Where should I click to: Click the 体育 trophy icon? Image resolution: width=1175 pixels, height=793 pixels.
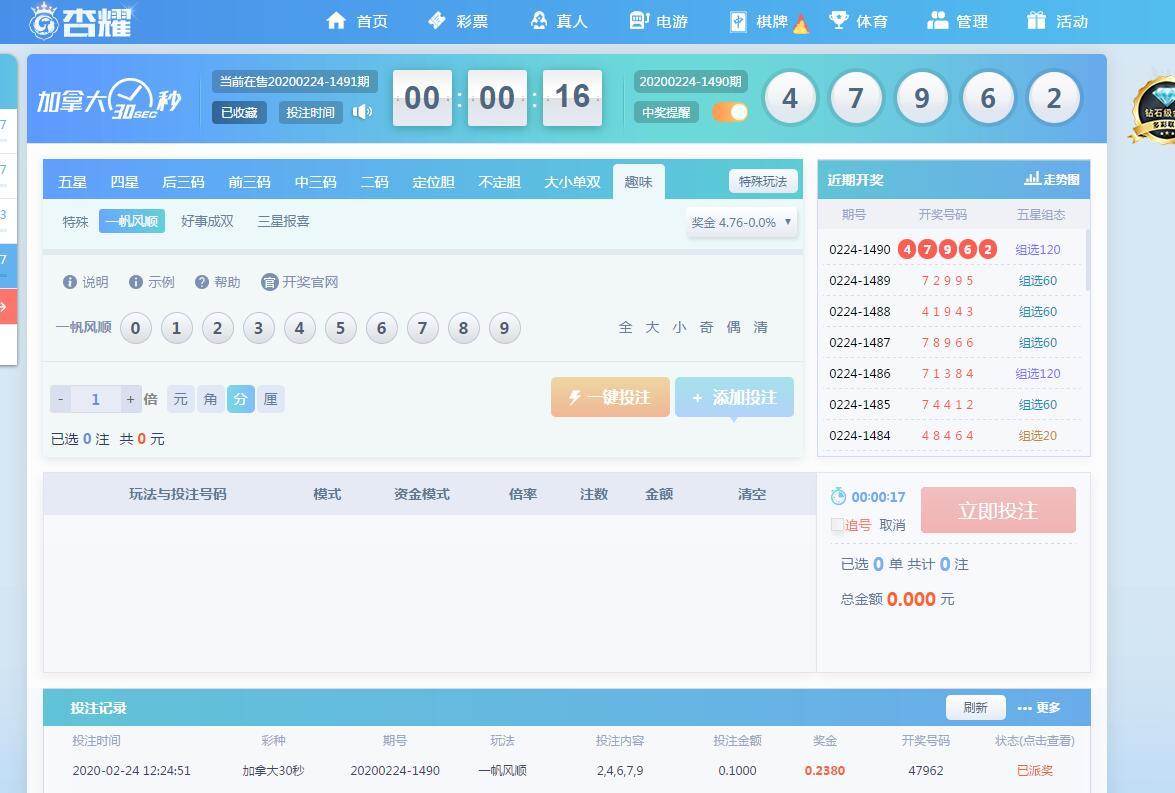pyautogui.click(x=838, y=20)
